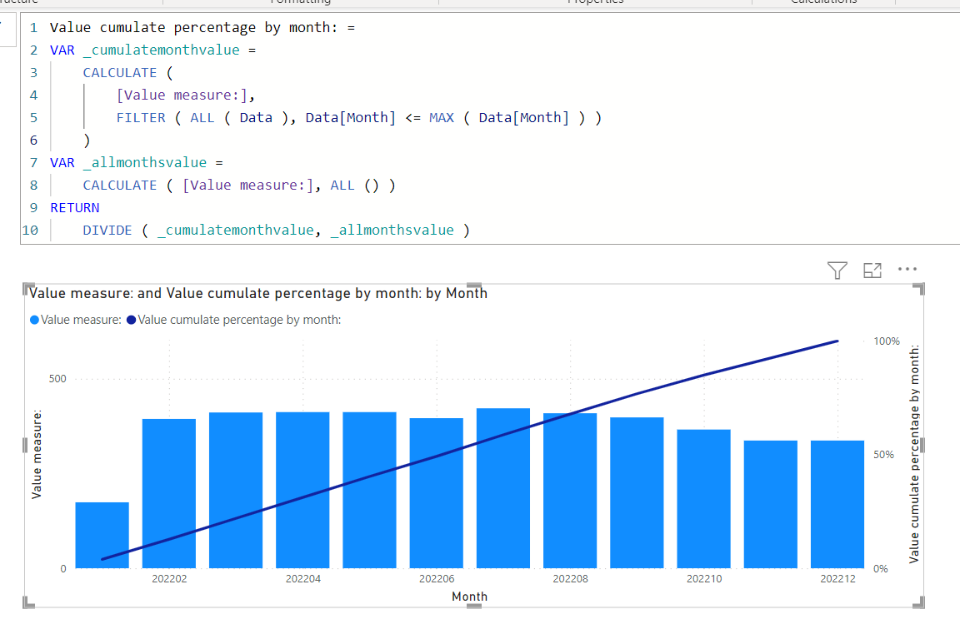Select the bar above 202210

(x=703, y=499)
